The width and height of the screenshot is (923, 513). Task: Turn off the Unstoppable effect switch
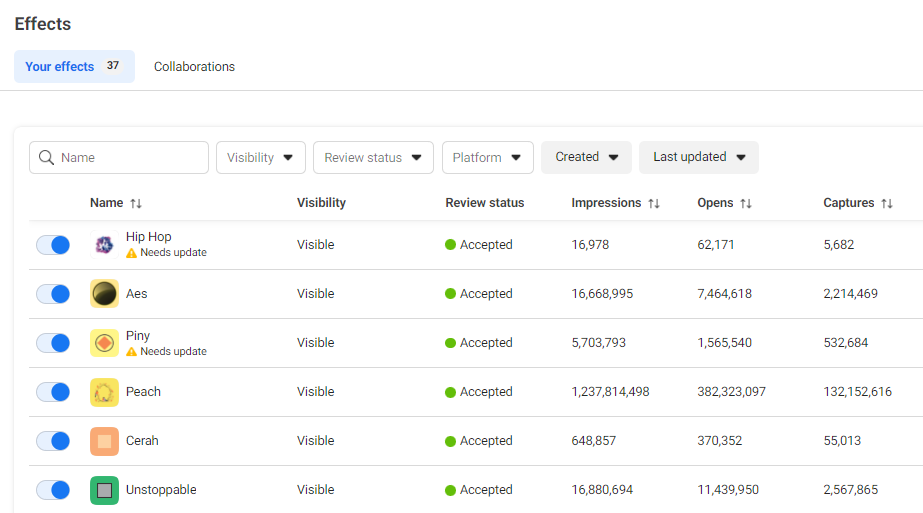point(53,490)
